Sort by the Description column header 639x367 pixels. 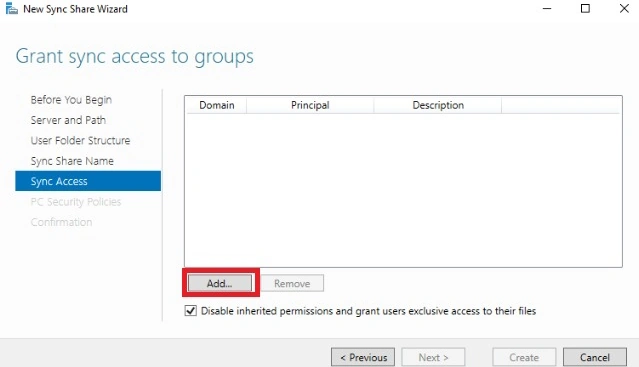[438, 105]
